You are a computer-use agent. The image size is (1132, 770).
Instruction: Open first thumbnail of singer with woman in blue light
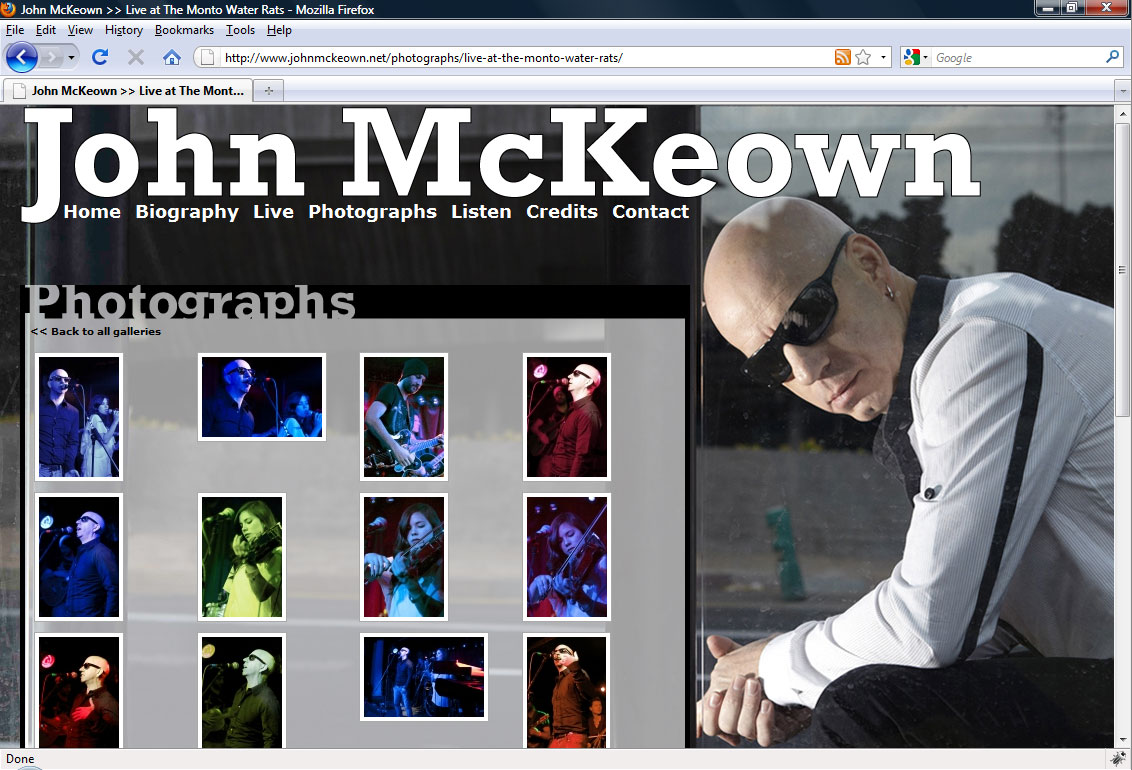pyautogui.click(x=79, y=416)
